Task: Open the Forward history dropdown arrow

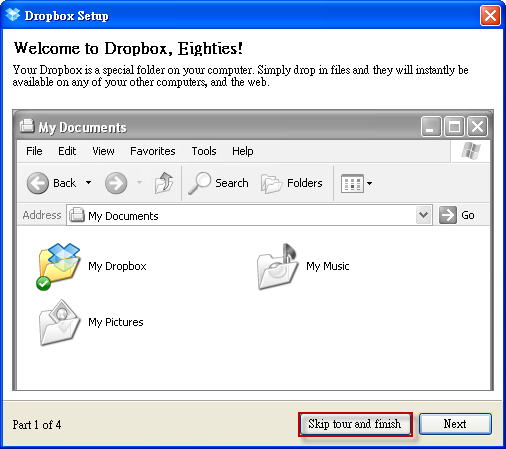Action: coord(140,183)
